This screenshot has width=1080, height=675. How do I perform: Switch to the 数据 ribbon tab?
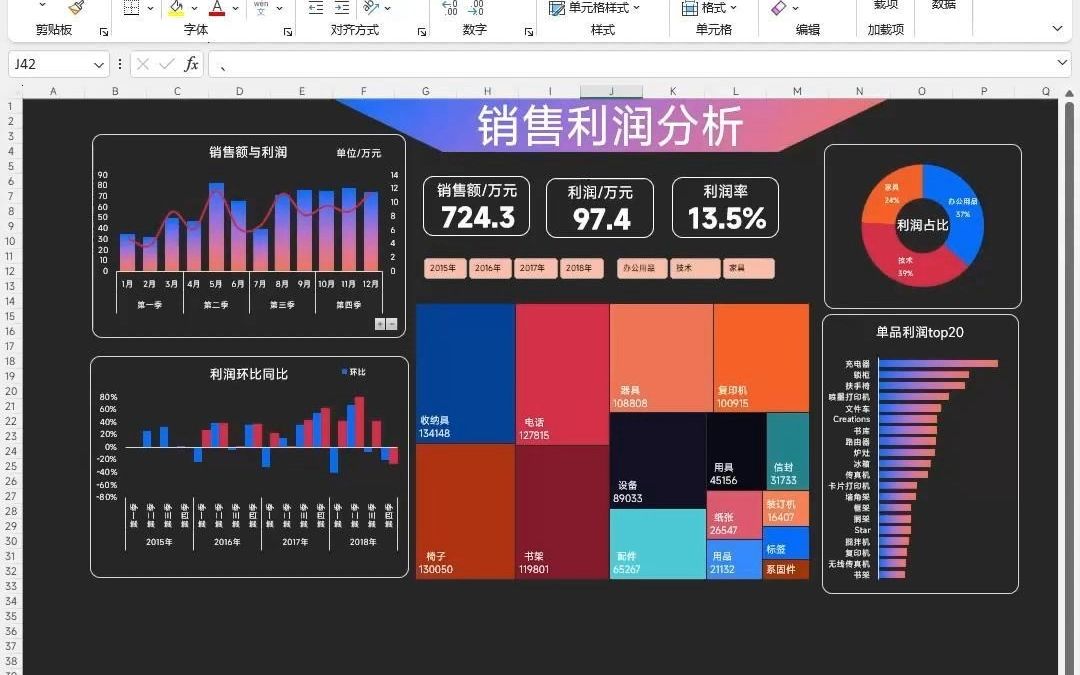click(943, 8)
